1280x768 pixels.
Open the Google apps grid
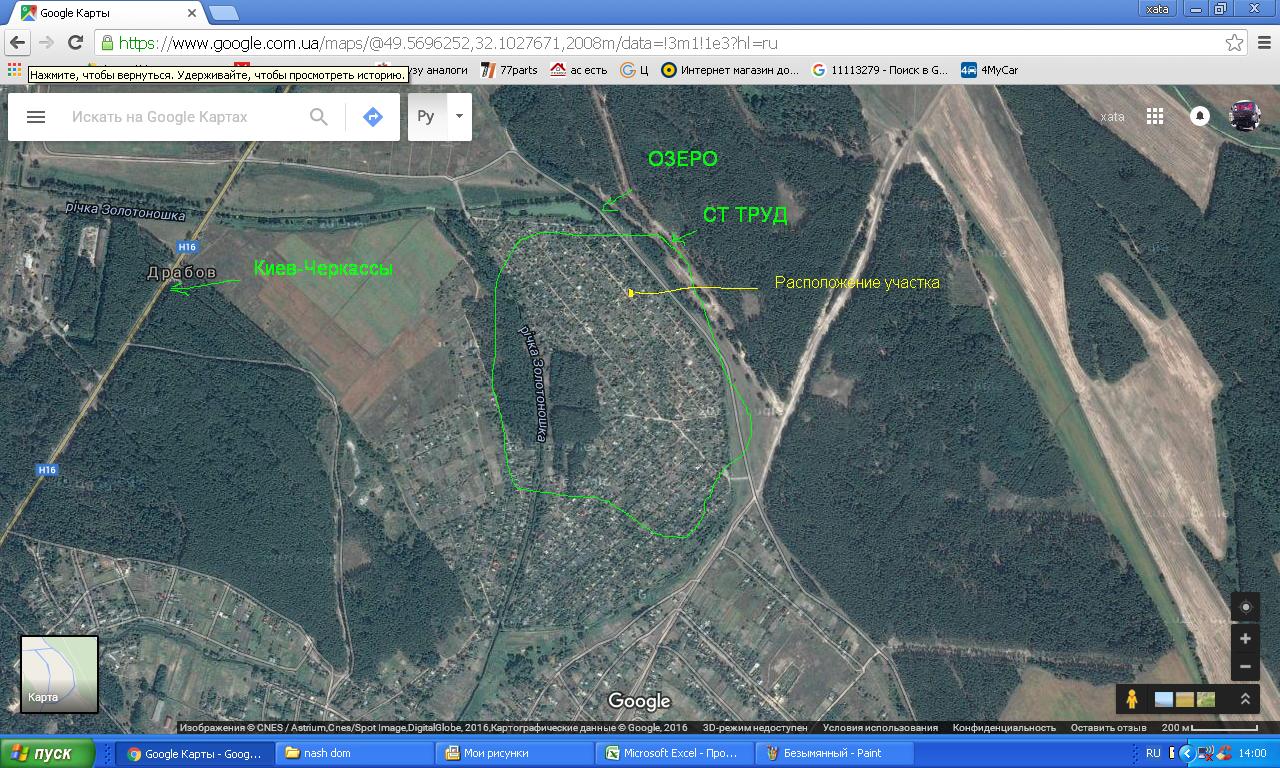(x=1155, y=116)
